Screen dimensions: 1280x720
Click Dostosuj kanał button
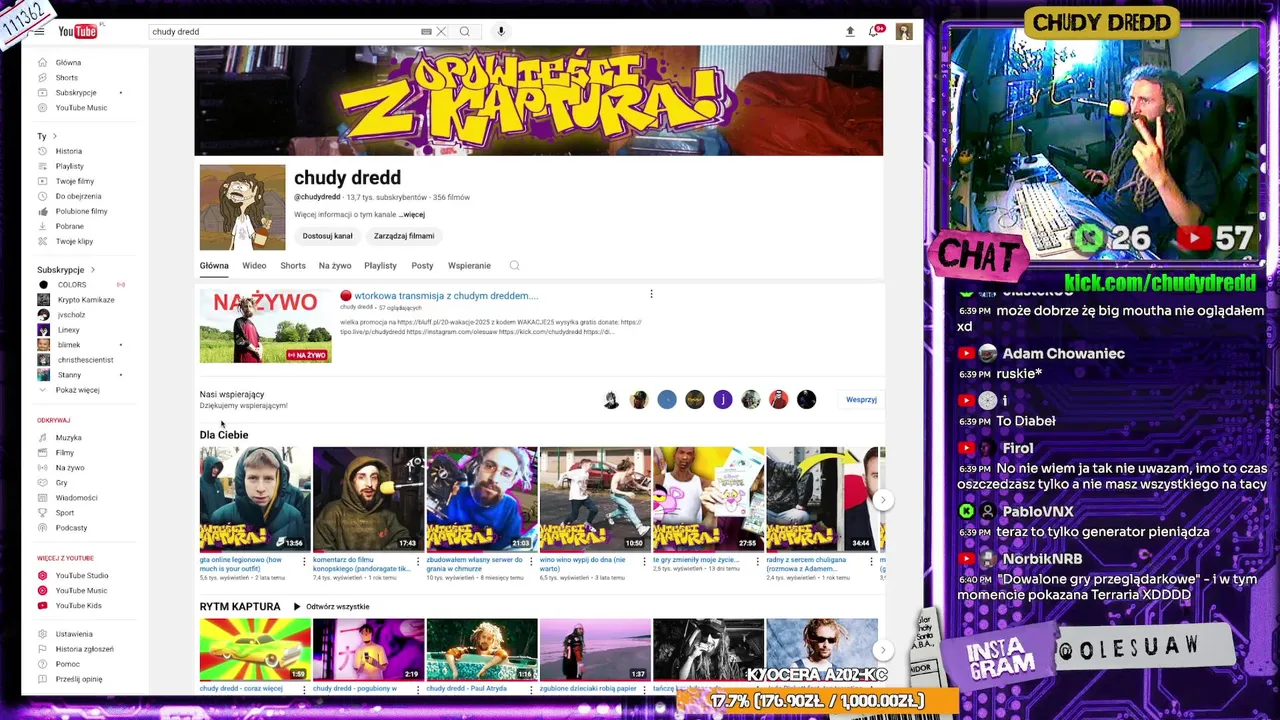[328, 236]
